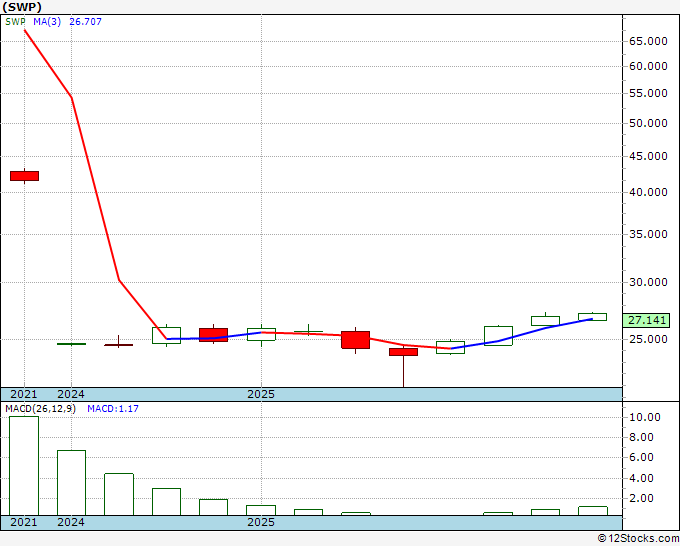Screen dimensions: 680x546
Task: Click the 2025 label on price chart axis
Action: [261, 394]
